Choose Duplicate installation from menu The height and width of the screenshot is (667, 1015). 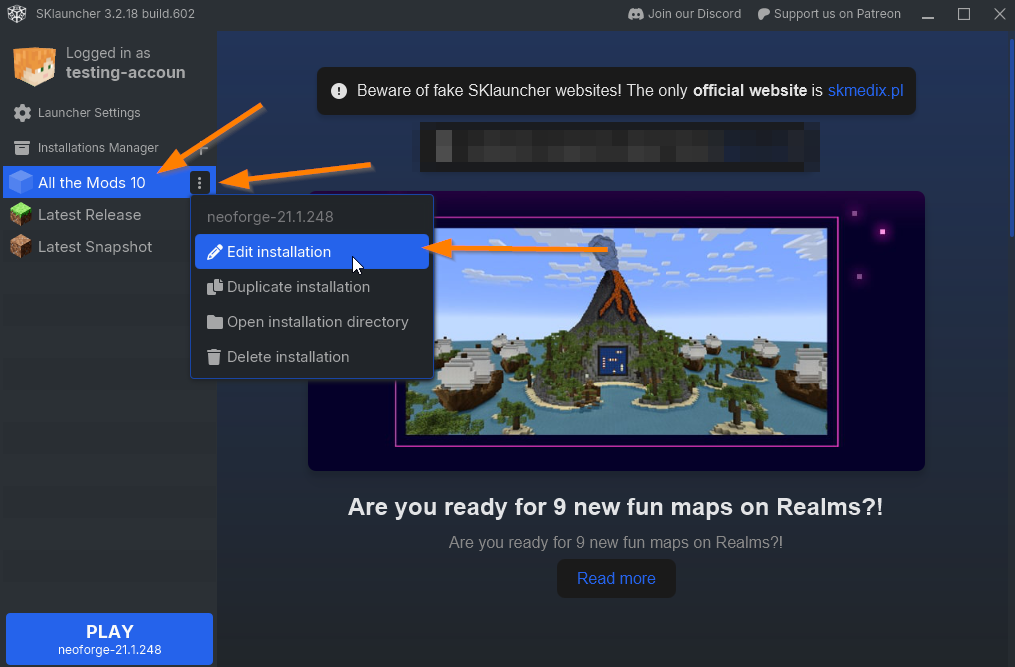pyautogui.click(x=312, y=287)
